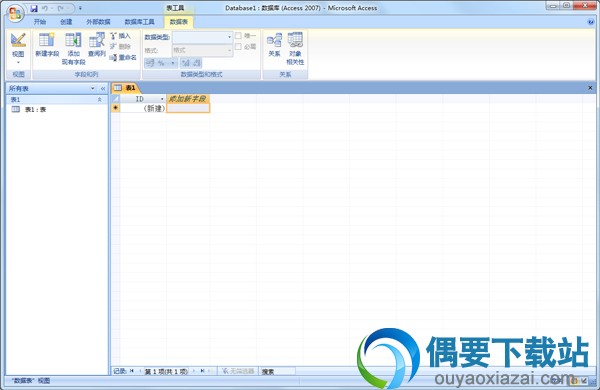
Task: Toggle the 唯一 checkbox
Action: tap(238, 36)
